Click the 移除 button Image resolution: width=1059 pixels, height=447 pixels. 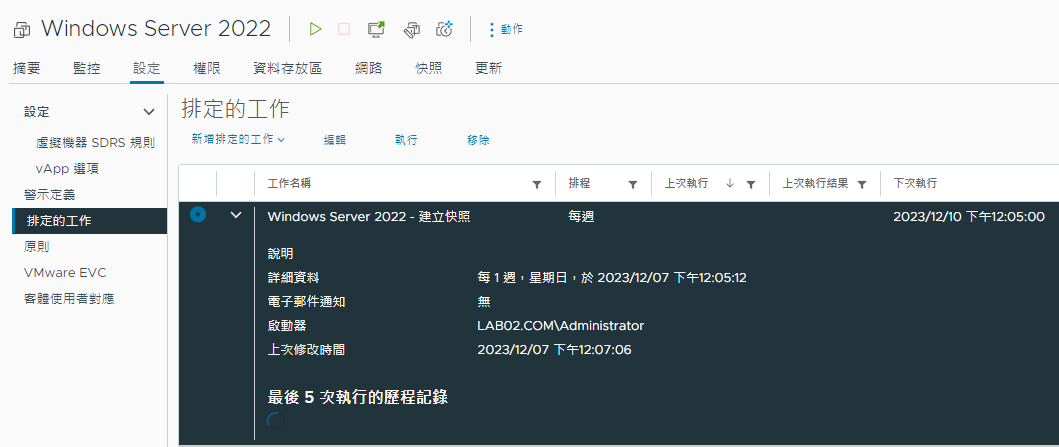[478, 140]
